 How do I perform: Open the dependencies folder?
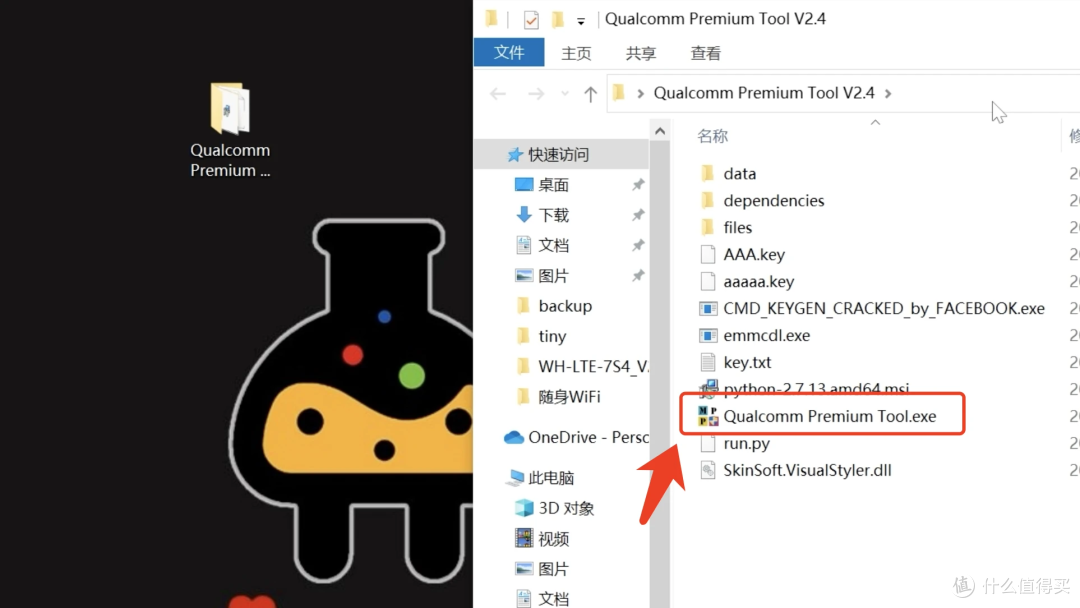[x=773, y=200]
